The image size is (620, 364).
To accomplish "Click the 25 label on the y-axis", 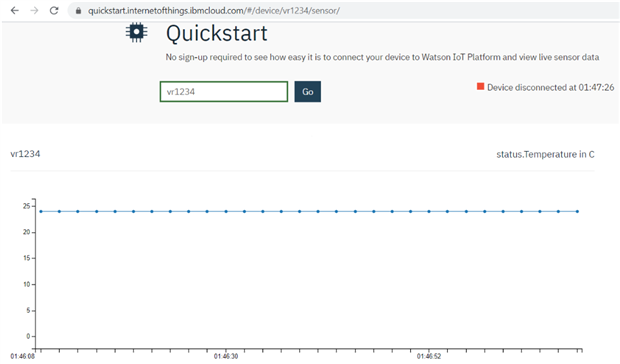I will (x=26, y=206).
